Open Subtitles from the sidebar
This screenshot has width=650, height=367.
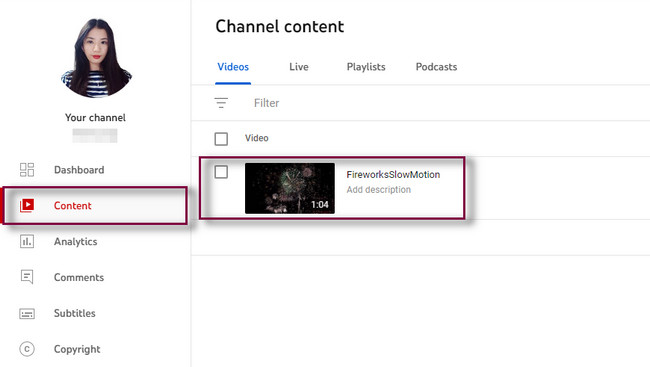pyautogui.click(x=75, y=313)
